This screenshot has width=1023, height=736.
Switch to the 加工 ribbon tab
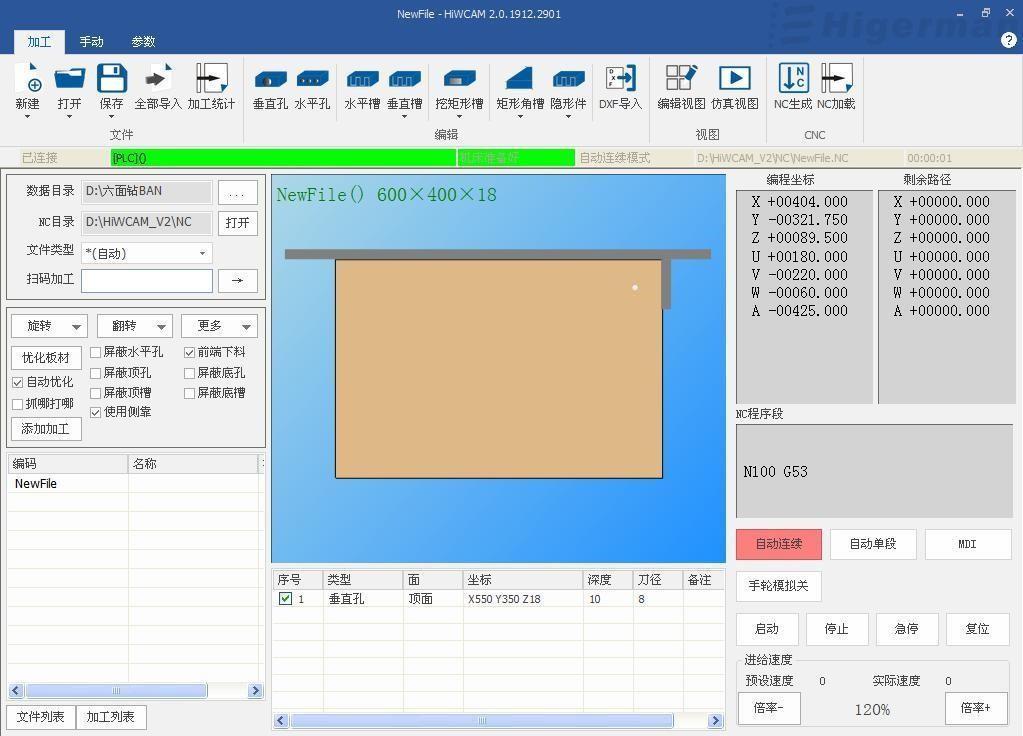tap(39, 42)
